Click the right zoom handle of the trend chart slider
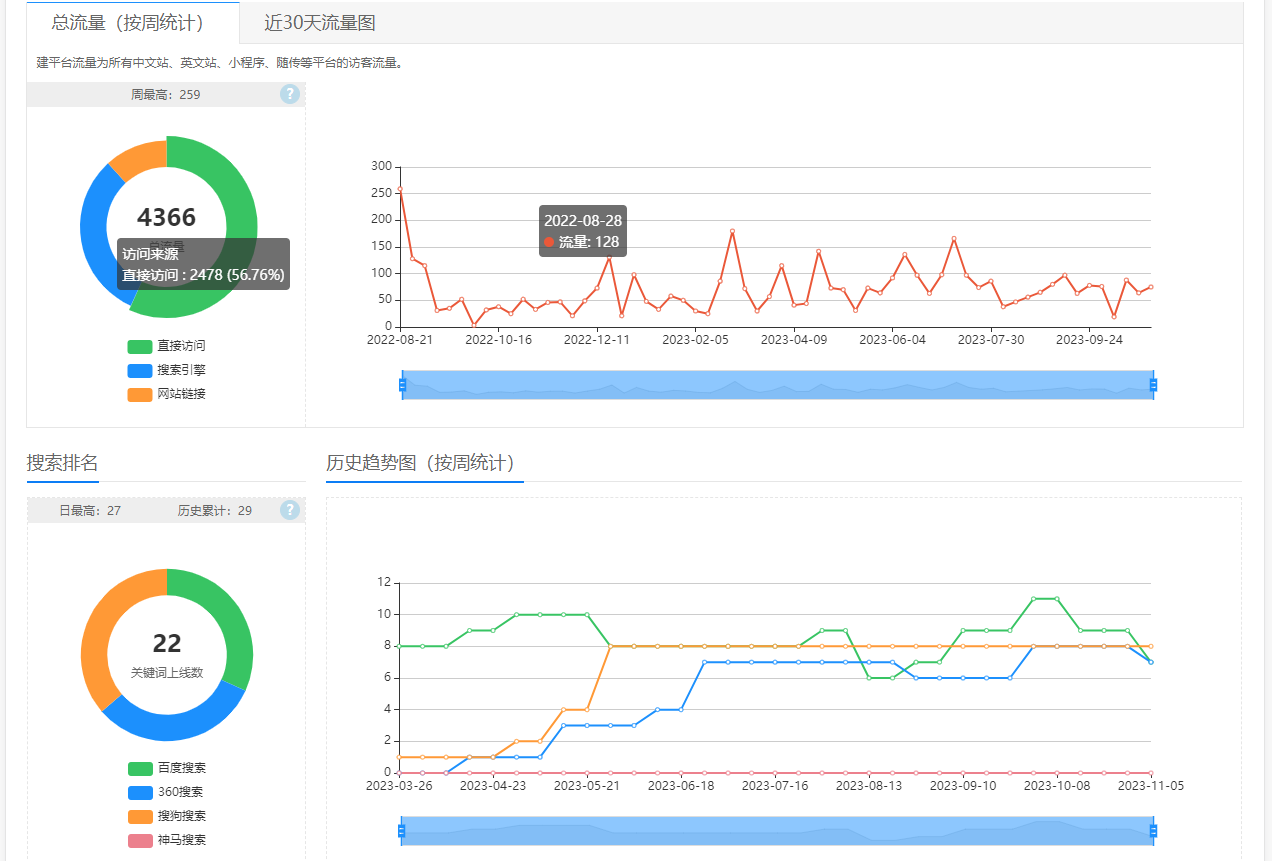Screen dimensions: 1272x861 1153,831
